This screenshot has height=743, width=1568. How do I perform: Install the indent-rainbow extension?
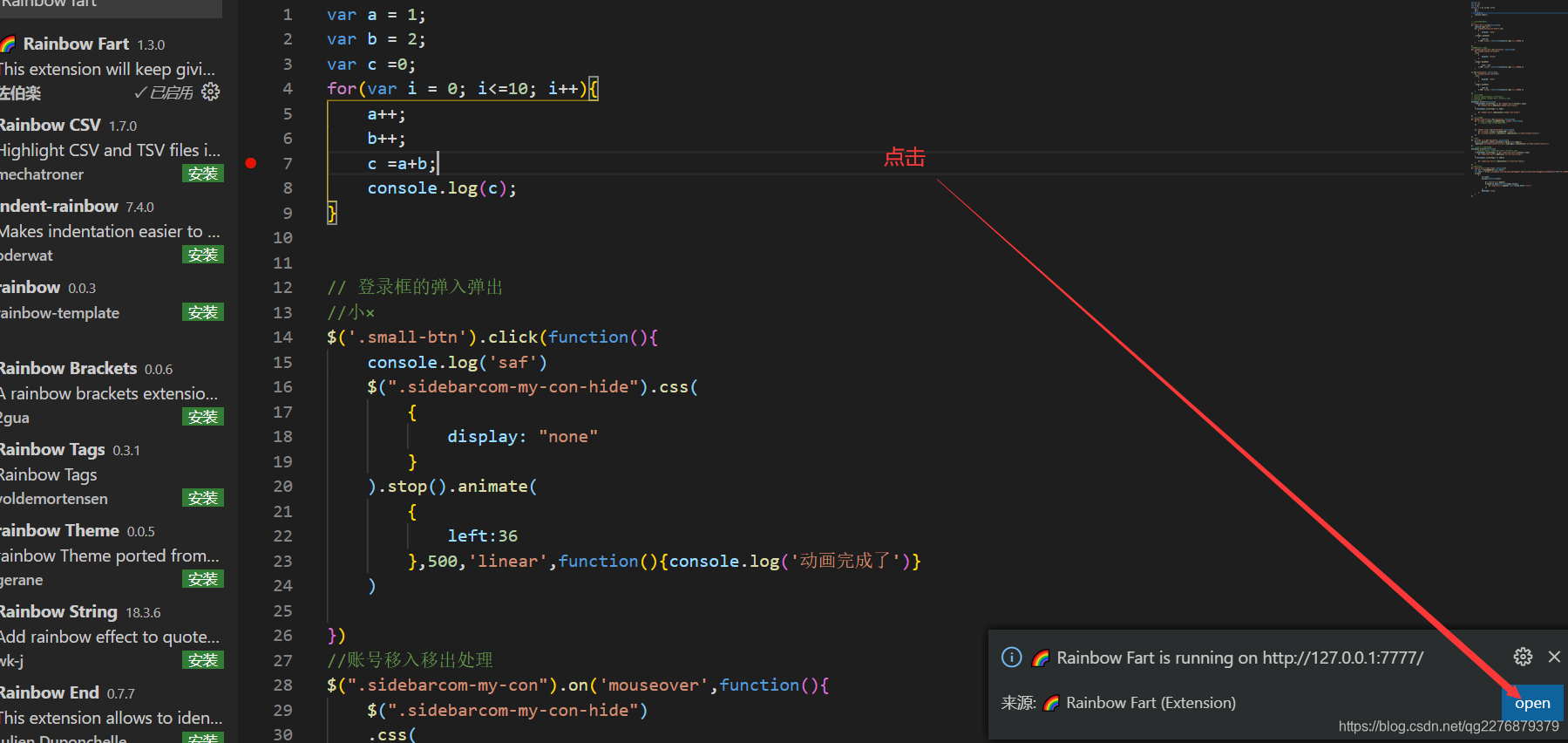click(x=203, y=255)
